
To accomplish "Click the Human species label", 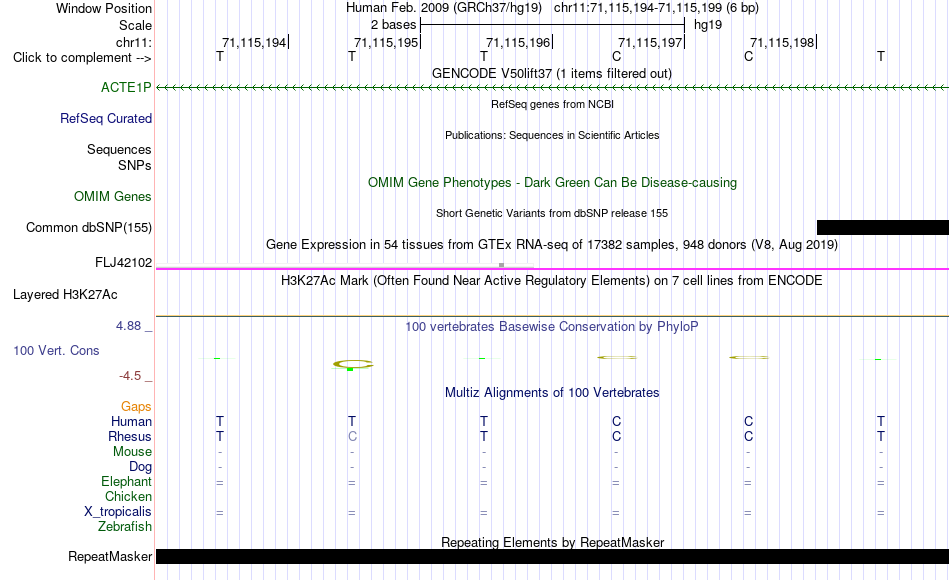I will [x=131, y=421].
